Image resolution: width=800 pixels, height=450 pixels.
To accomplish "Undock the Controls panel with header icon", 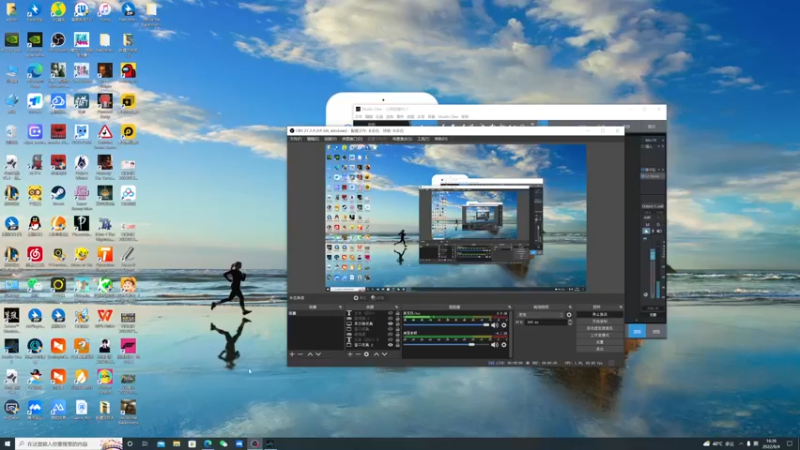I will [x=621, y=307].
